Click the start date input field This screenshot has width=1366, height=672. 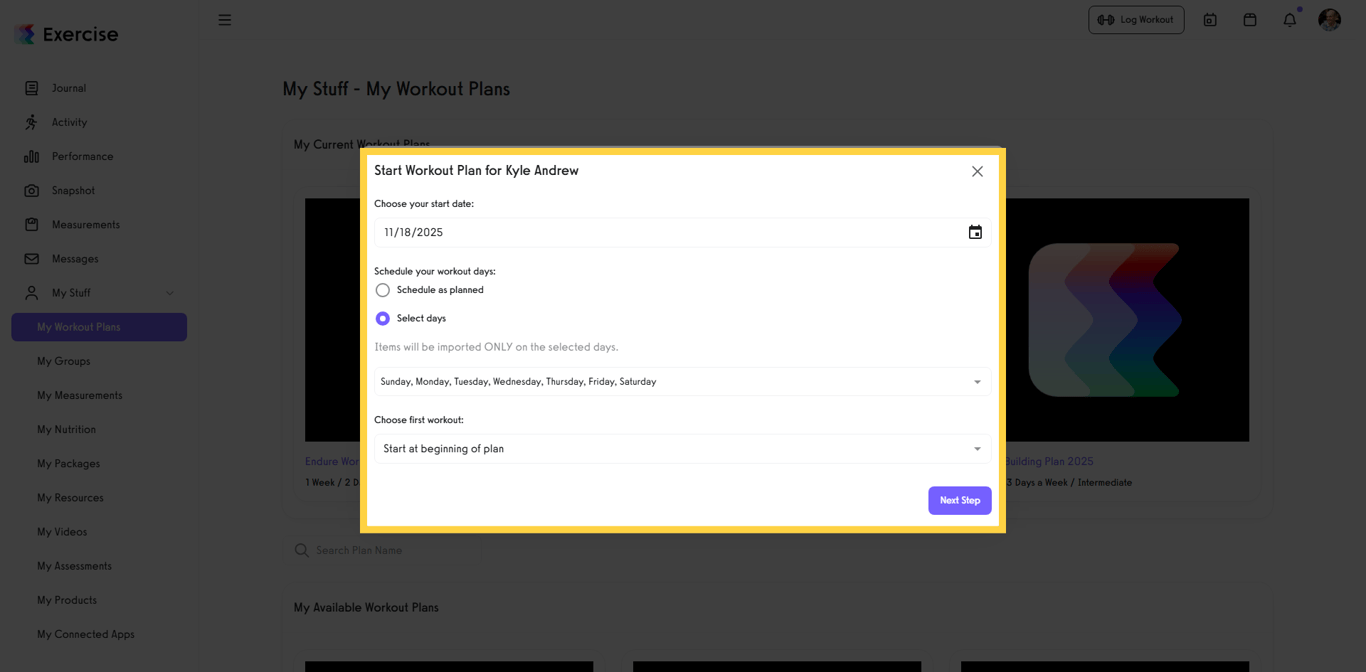click(682, 232)
